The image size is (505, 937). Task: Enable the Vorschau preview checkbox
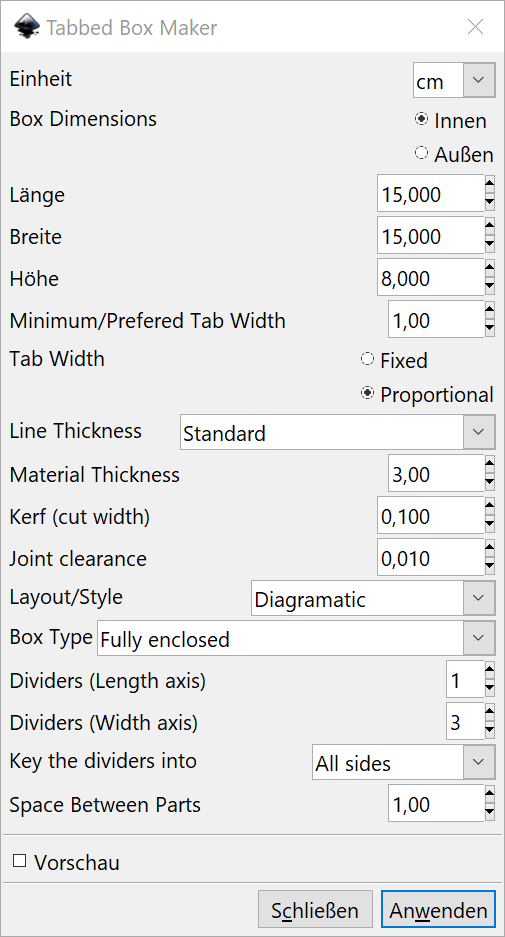20,861
